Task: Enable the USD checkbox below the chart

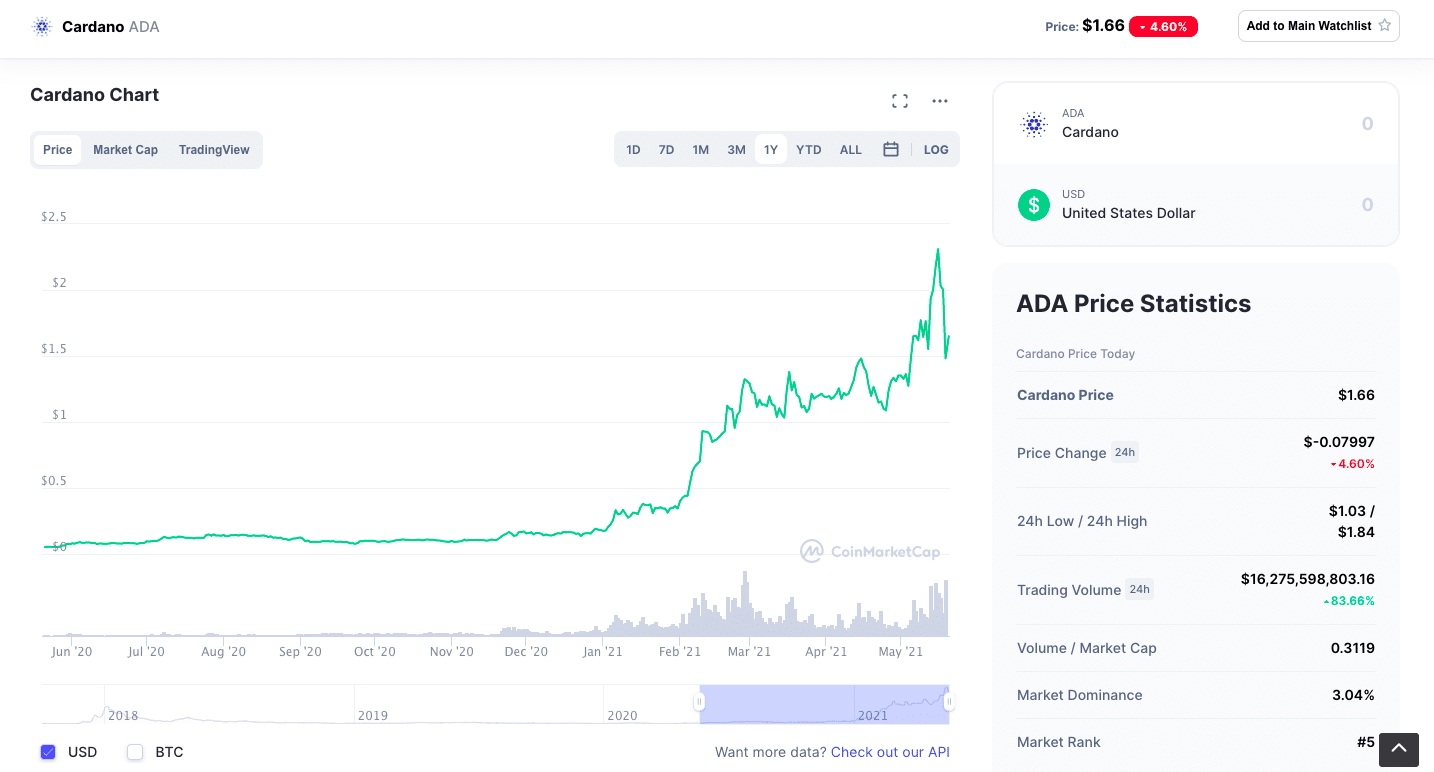Action: (x=48, y=752)
